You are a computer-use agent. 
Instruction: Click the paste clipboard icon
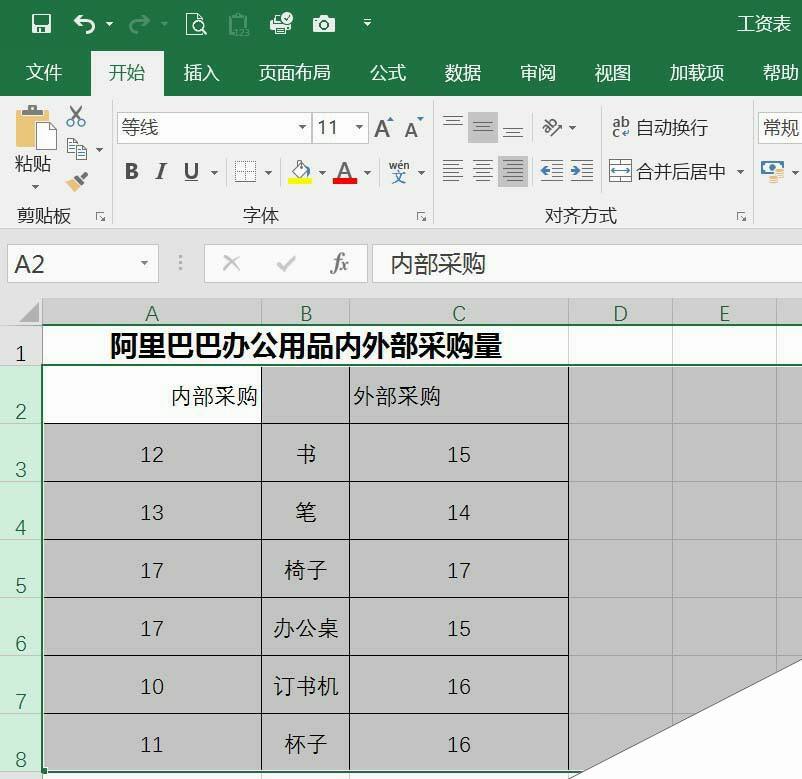tap(36, 128)
